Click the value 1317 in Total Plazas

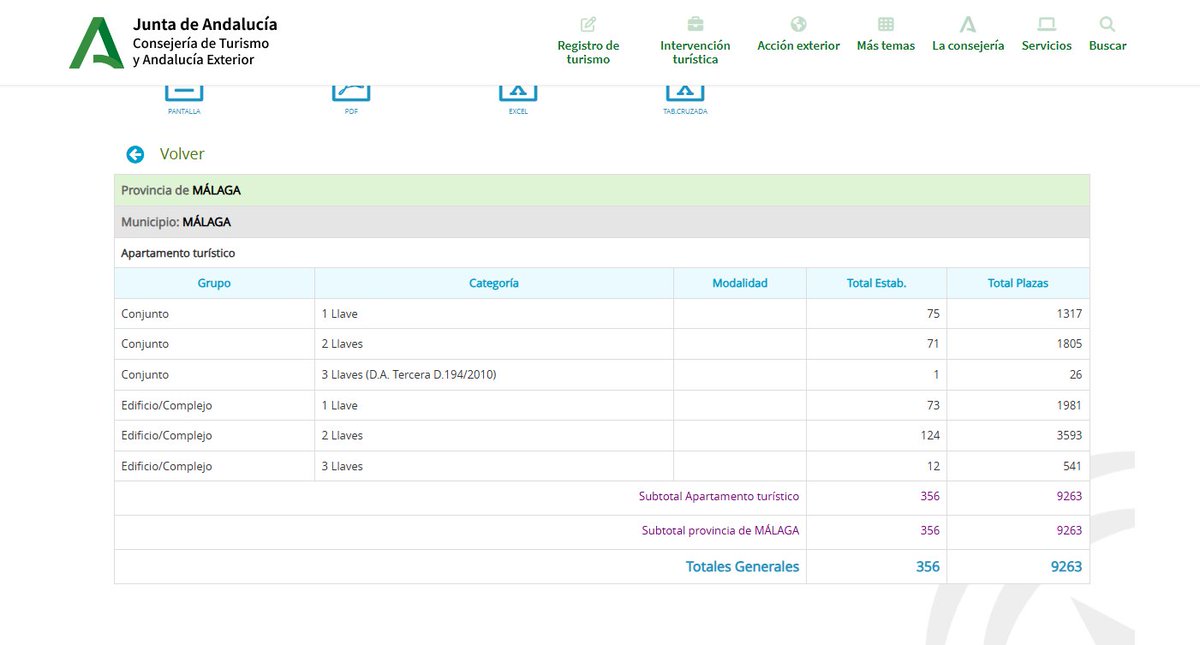pos(1069,314)
